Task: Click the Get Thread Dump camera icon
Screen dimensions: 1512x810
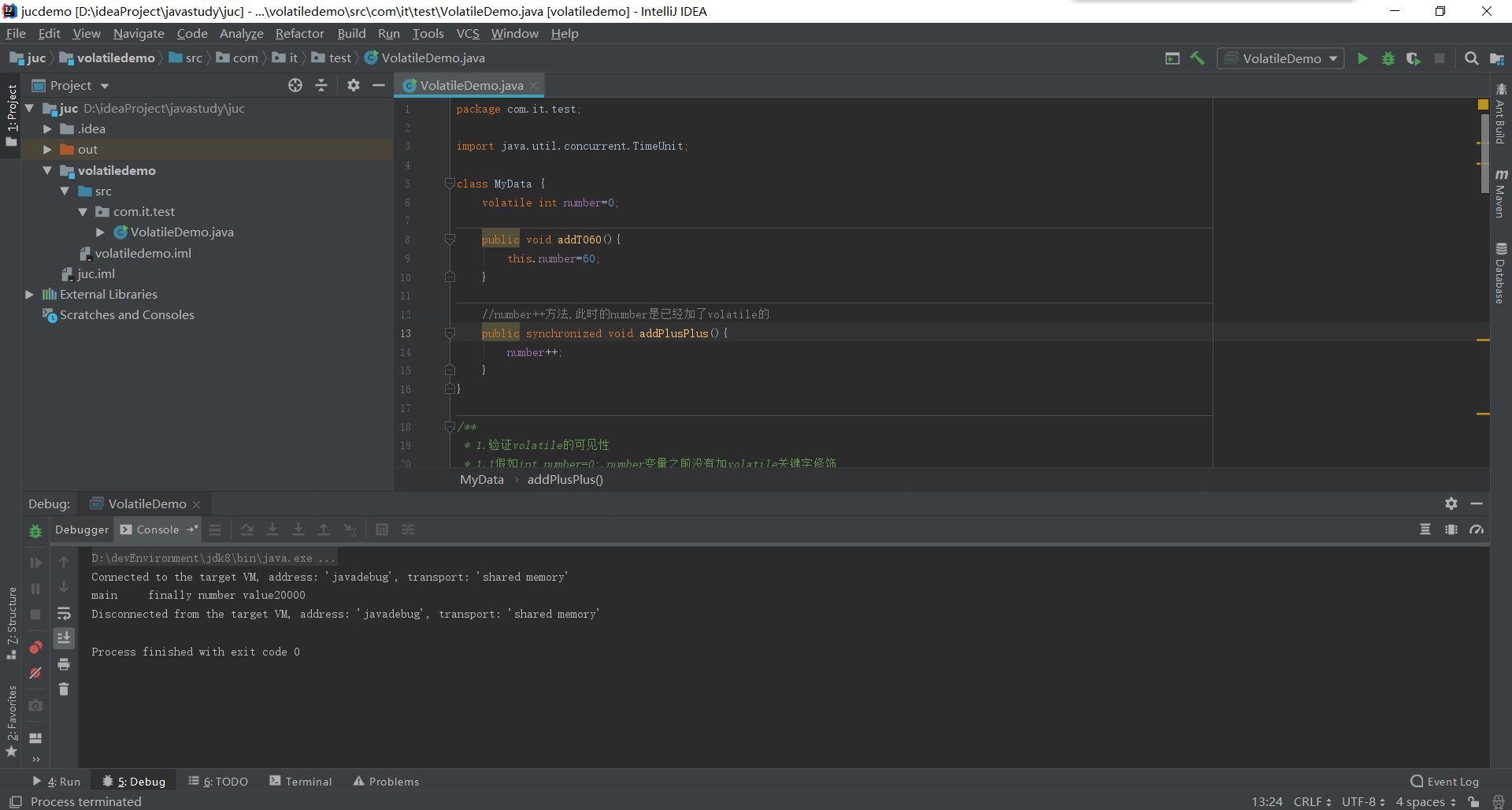Action: coord(35,706)
